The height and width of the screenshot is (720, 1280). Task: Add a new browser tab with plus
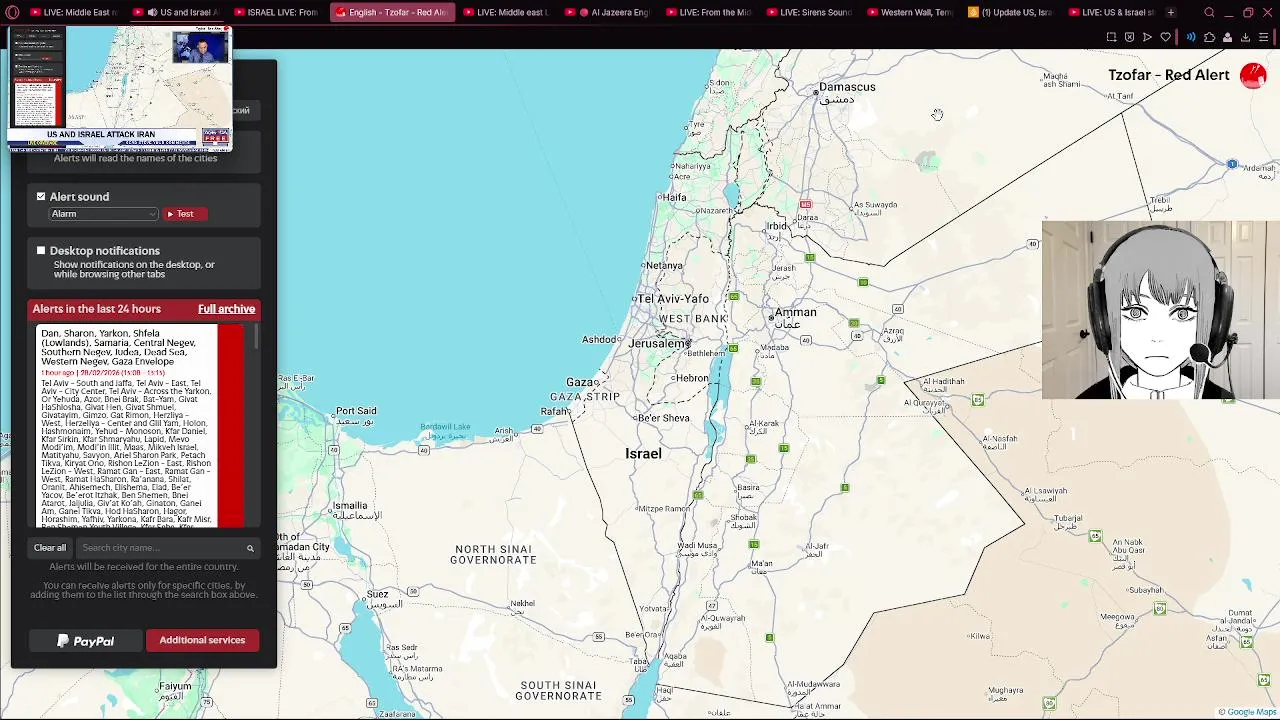click(x=1170, y=12)
